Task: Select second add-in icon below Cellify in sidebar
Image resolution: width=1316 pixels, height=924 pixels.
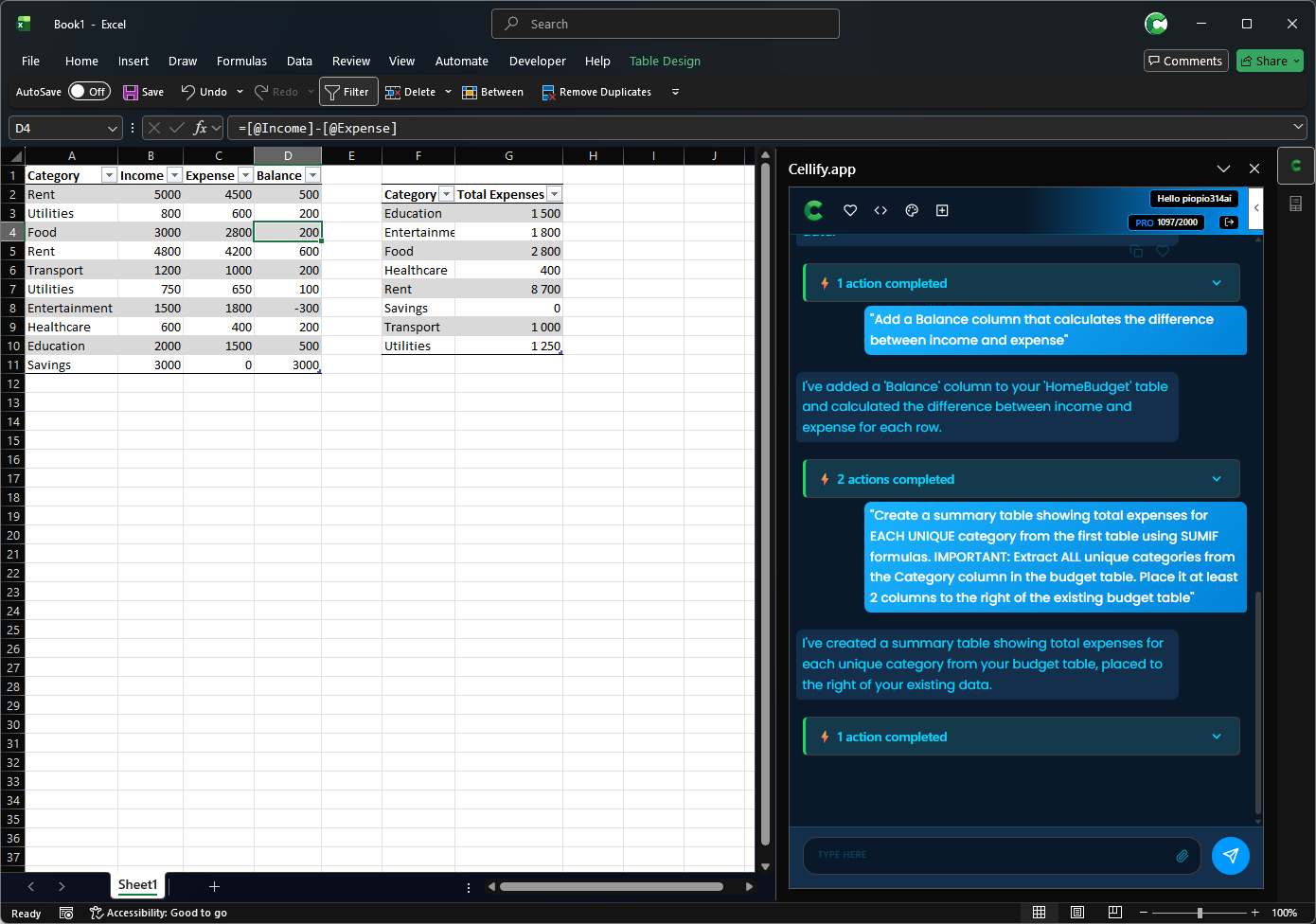Action: [x=1296, y=204]
